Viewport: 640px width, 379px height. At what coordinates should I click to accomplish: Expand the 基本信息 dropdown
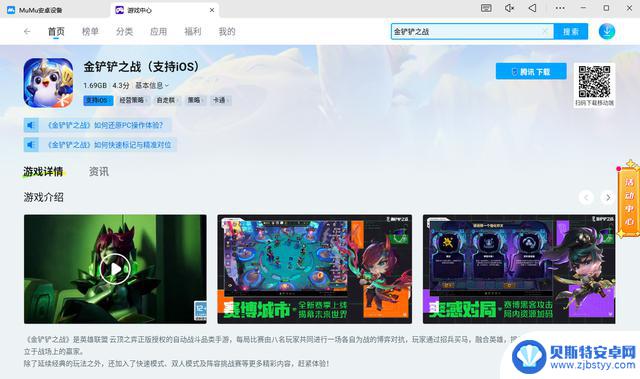point(152,85)
